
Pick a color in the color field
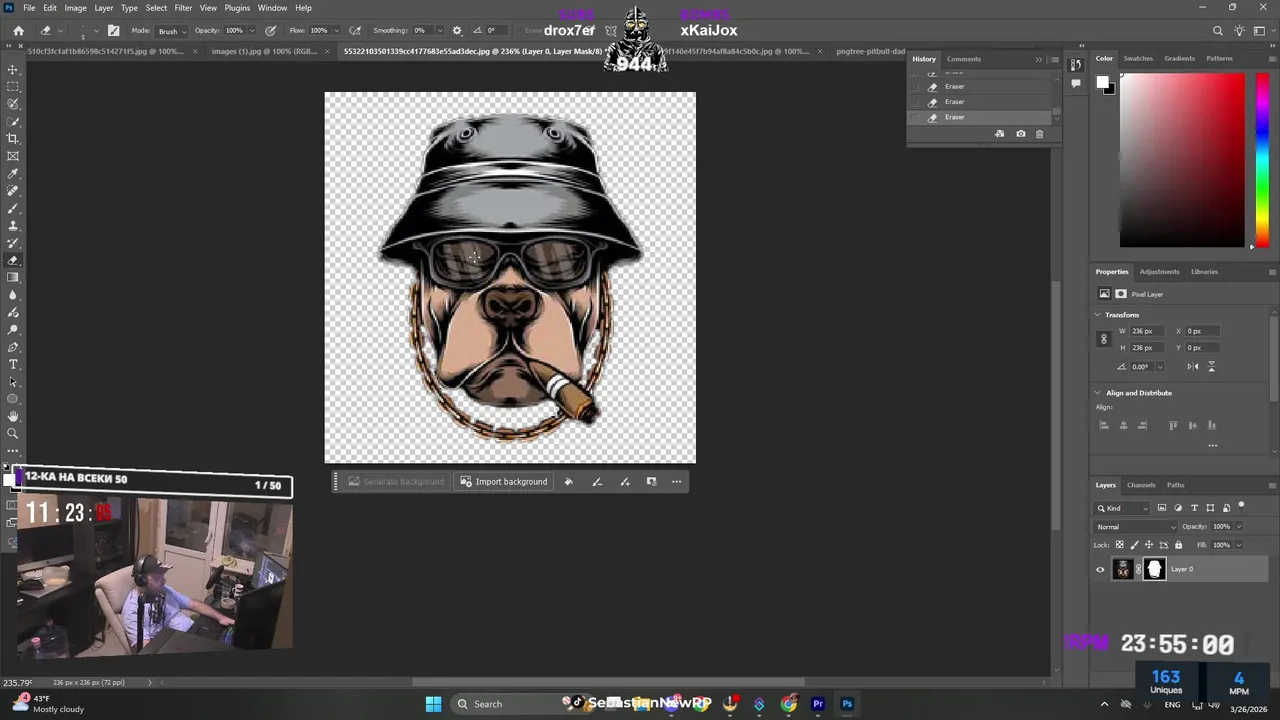[x=1182, y=160]
